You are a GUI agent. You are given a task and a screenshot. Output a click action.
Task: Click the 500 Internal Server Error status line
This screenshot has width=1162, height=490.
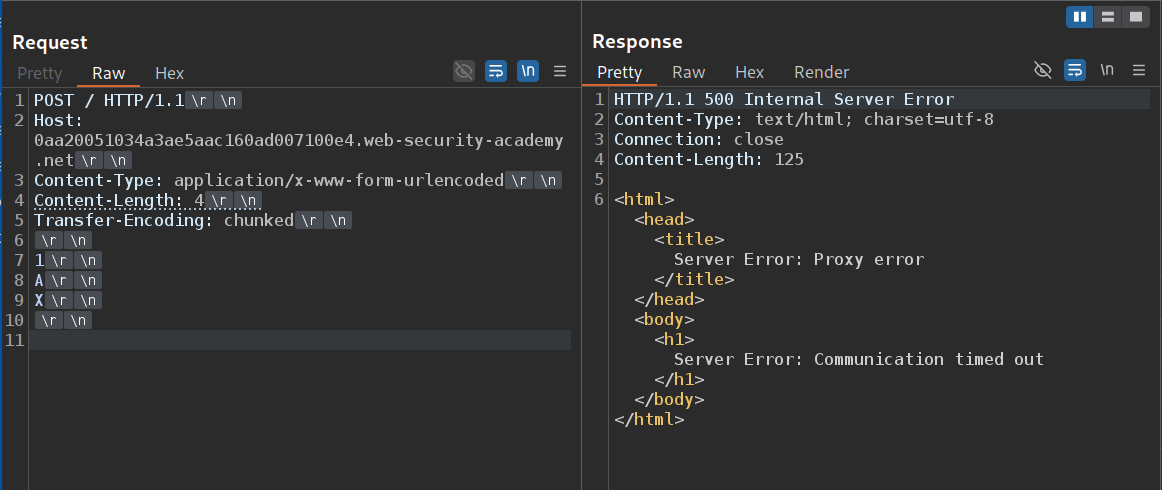[x=784, y=99]
